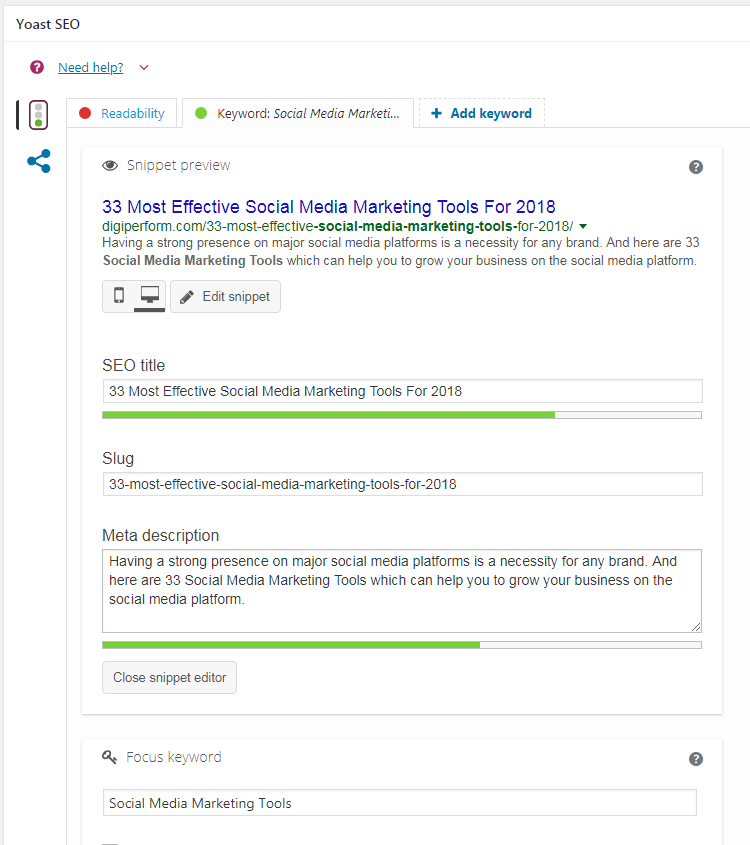Select the Keyword: Social Media Marketi... tab
Image resolution: width=750 pixels, height=845 pixels.
(298, 113)
